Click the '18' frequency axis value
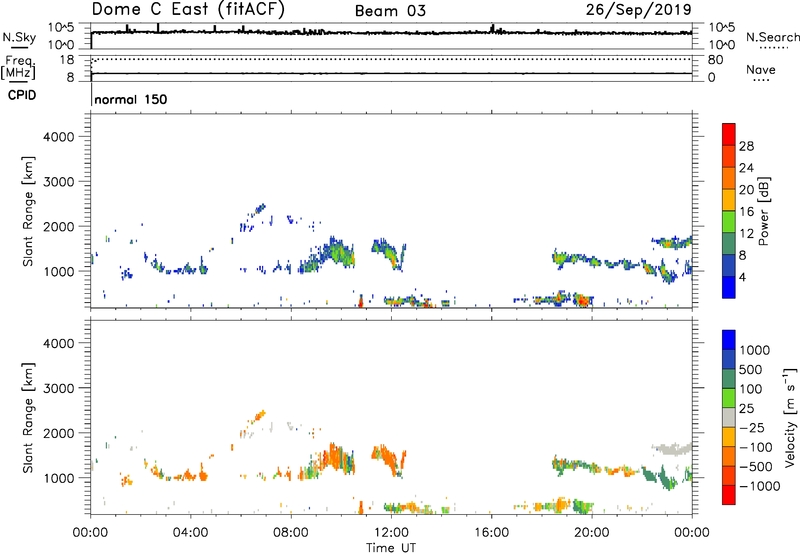The height and width of the screenshot is (554, 800). click(67, 60)
